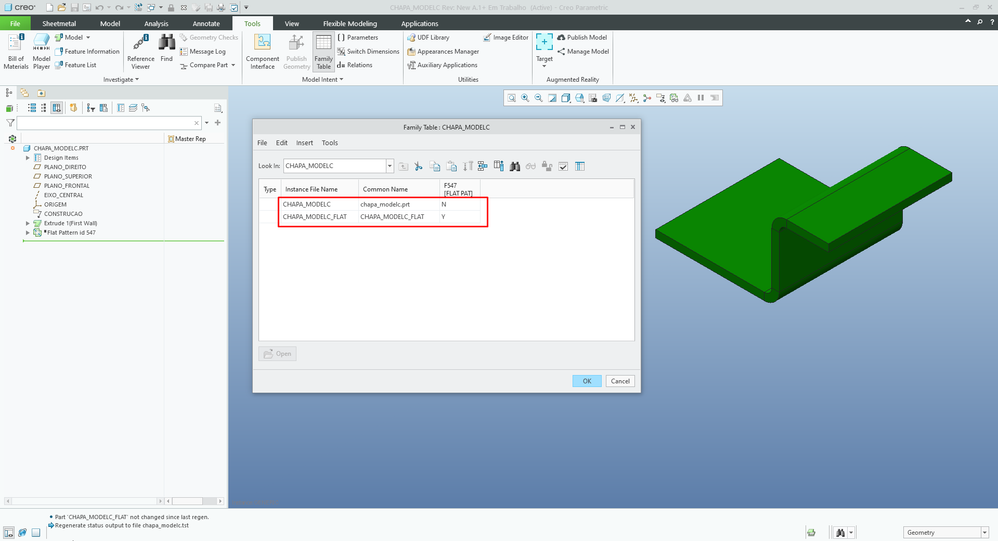The image size is (998, 541).
Task: Click the add/delete table columns icon
Action: 498,166
